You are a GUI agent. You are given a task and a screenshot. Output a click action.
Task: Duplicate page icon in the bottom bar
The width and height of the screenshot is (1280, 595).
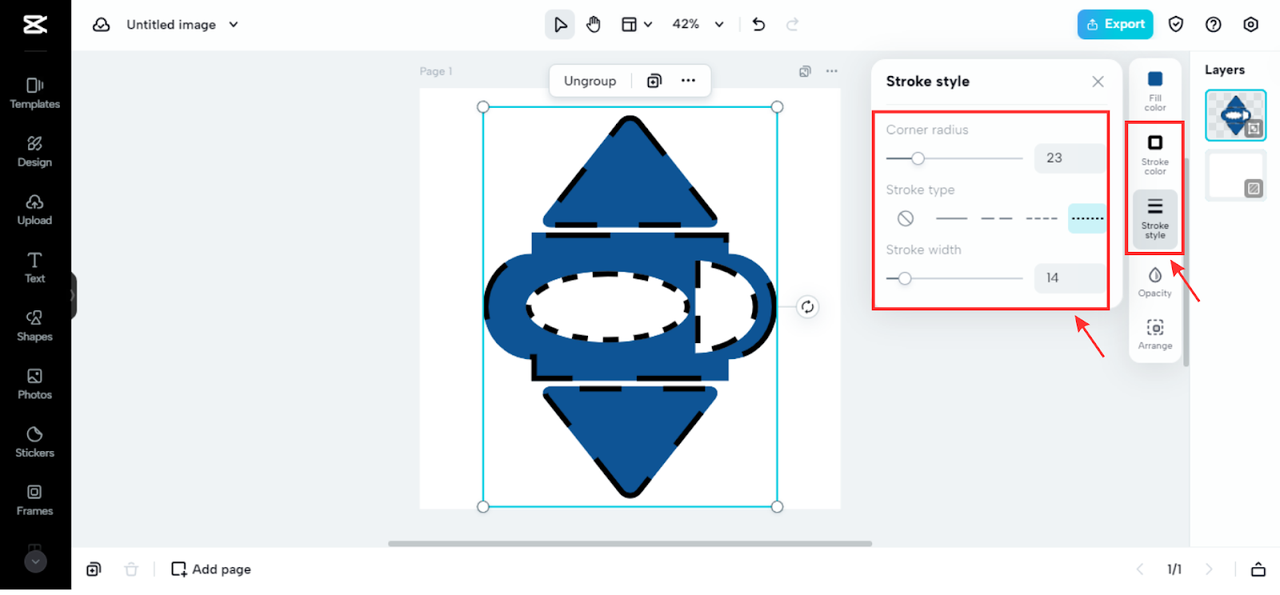tap(93, 569)
